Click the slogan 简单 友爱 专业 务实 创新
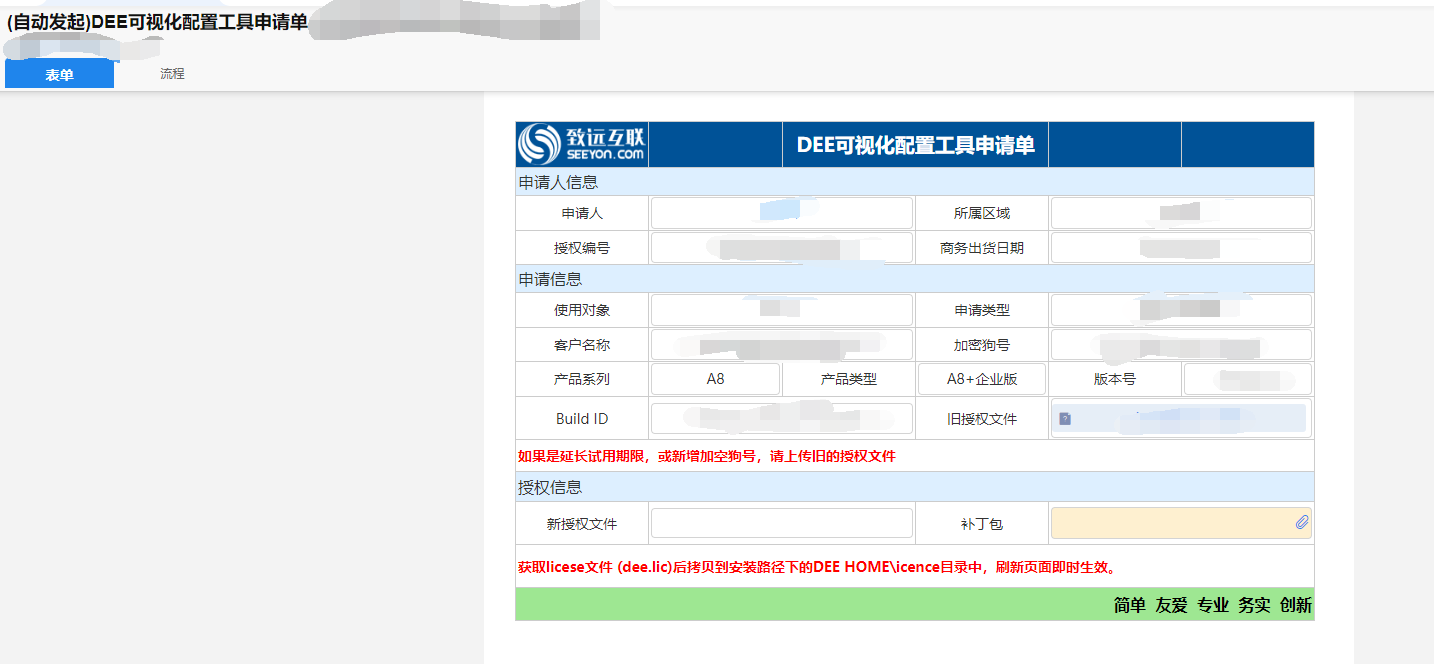The height and width of the screenshot is (664, 1434). tap(1212, 605)
